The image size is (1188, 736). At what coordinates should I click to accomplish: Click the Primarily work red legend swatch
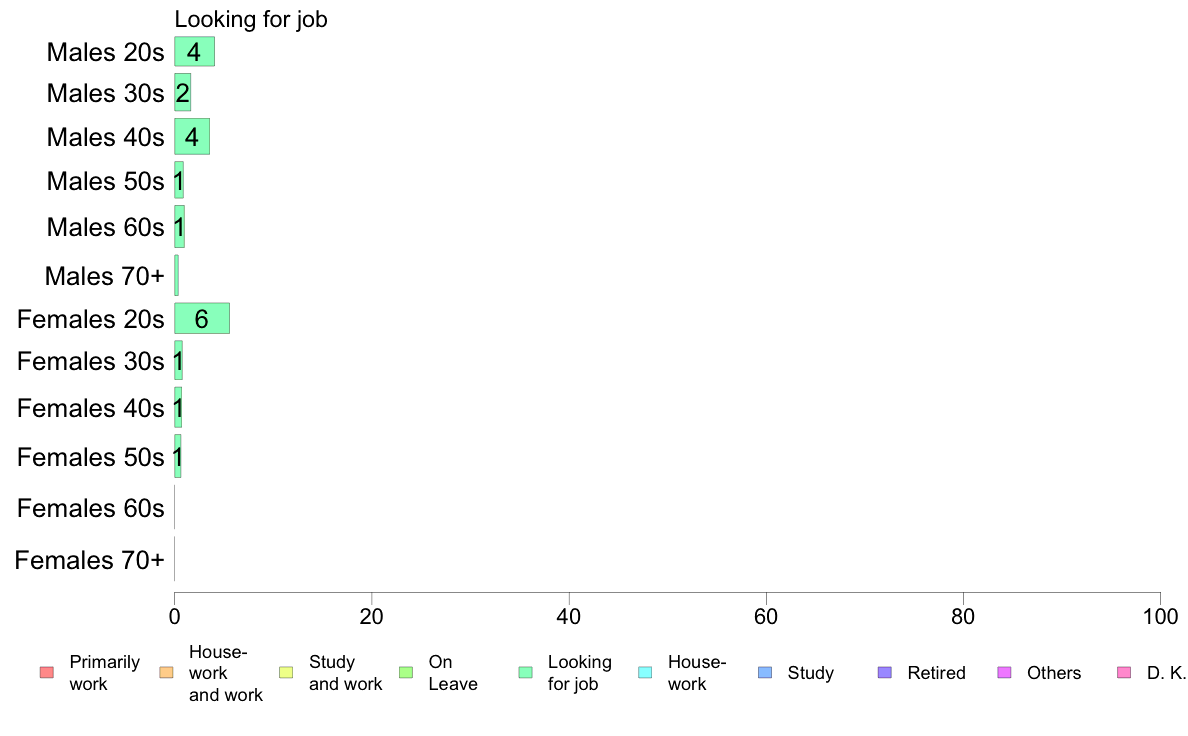(x=47, y=672)
